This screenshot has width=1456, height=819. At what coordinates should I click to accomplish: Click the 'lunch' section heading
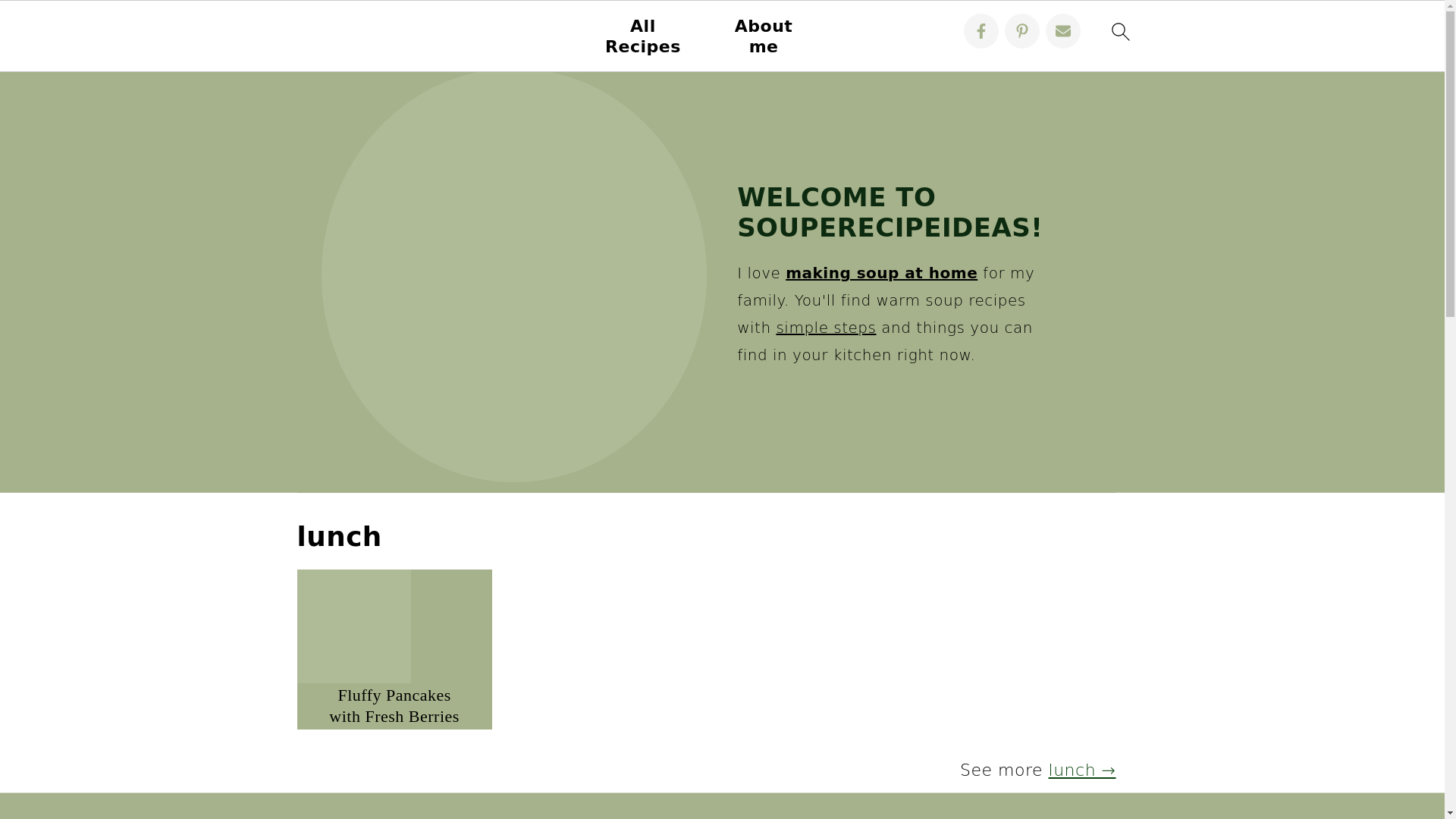coord(339,537)
